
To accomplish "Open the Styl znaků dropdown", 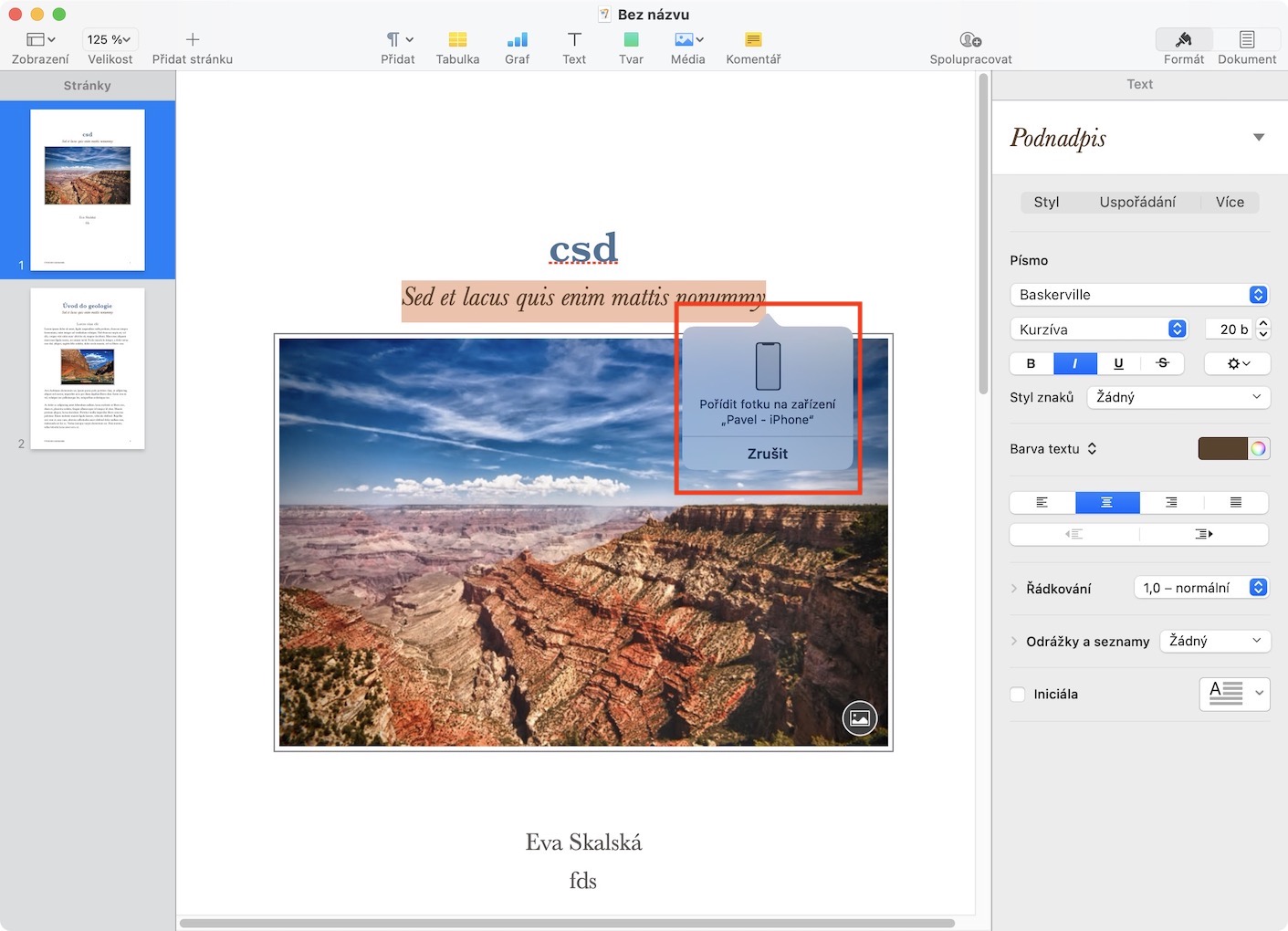I will point(1178,397).
